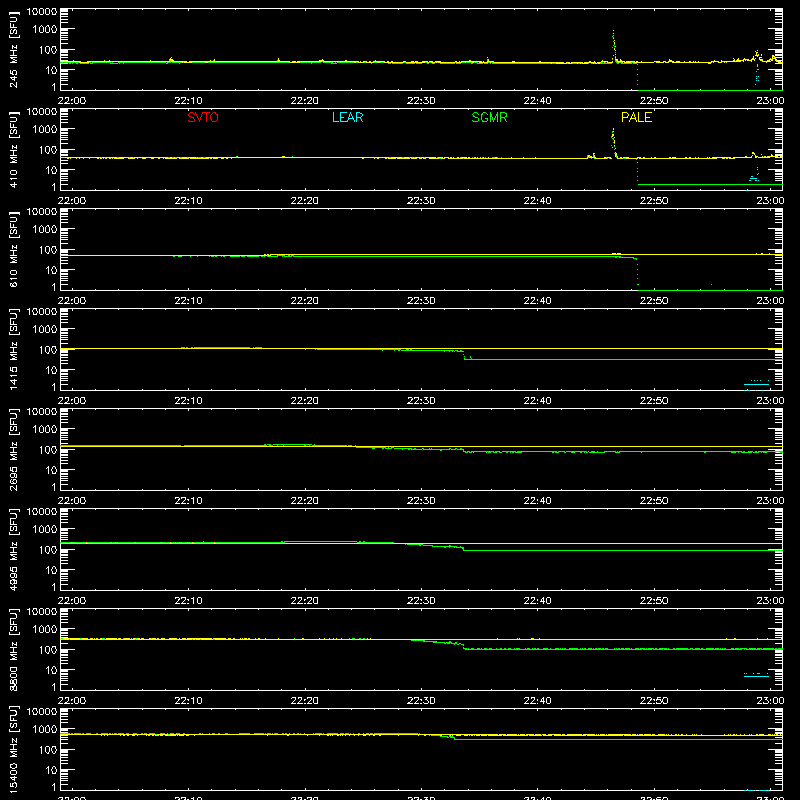Screen dimensions: 800x800
Task: Click 22:20 tick under 4995 MHz panel
Action: point(305,601)
